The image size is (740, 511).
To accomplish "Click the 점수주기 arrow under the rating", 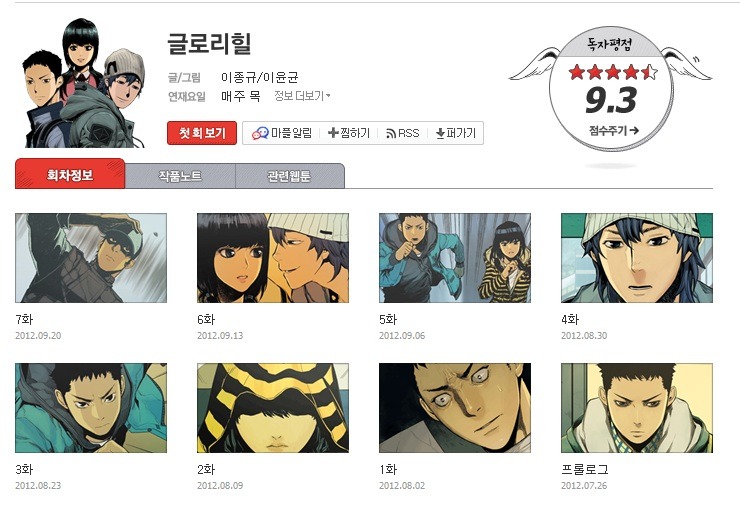I will 634,130.
